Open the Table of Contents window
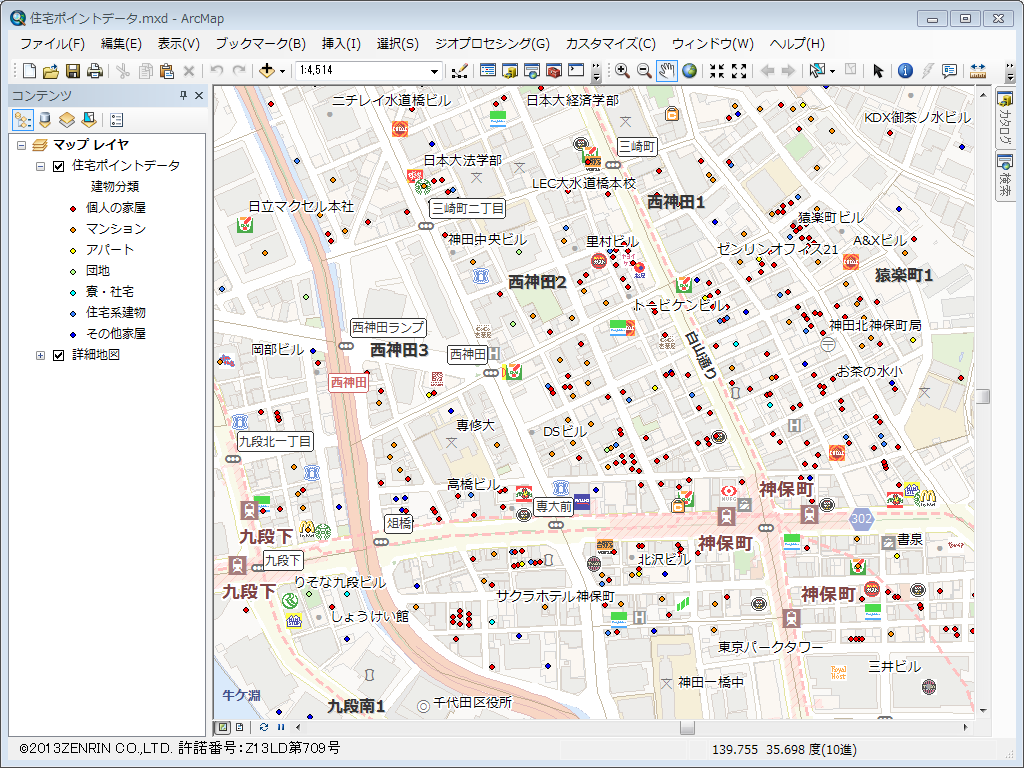The height and width of the screenshot is (768, 1024). (x=488, y=71)
